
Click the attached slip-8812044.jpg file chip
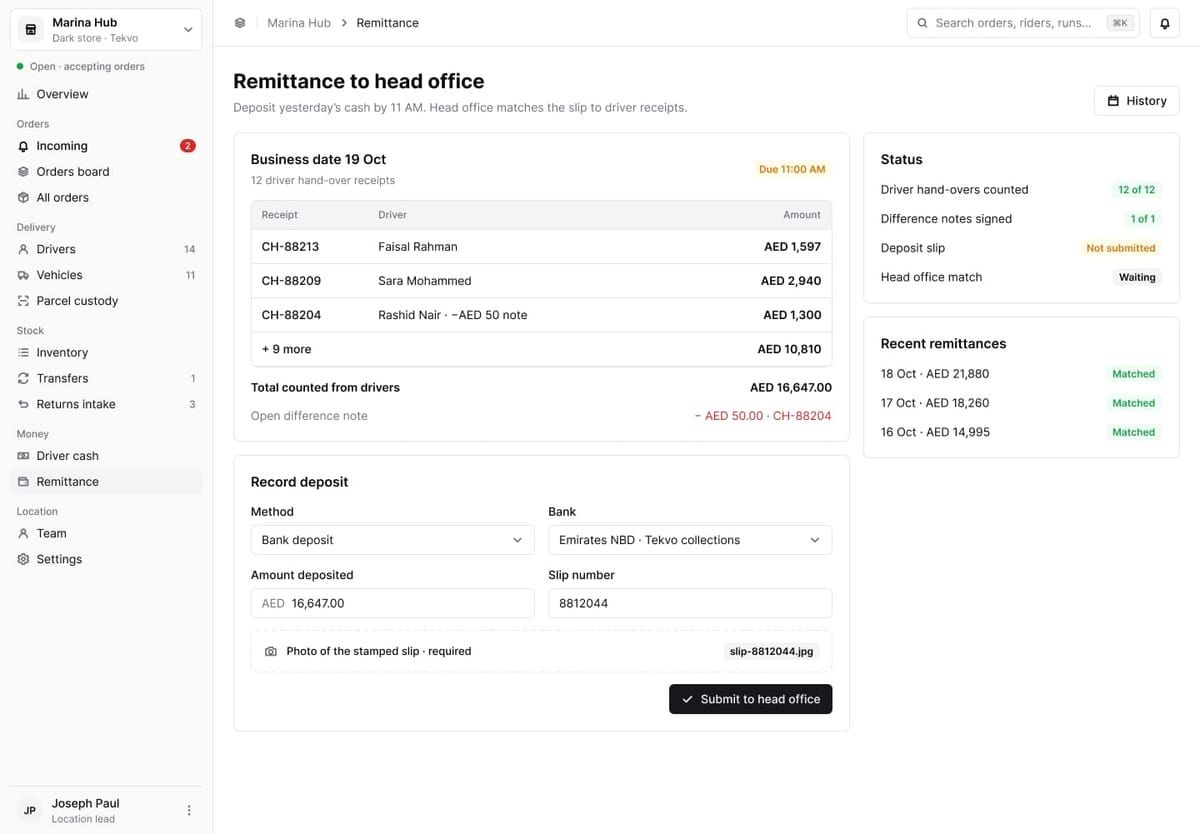(771, 651)
